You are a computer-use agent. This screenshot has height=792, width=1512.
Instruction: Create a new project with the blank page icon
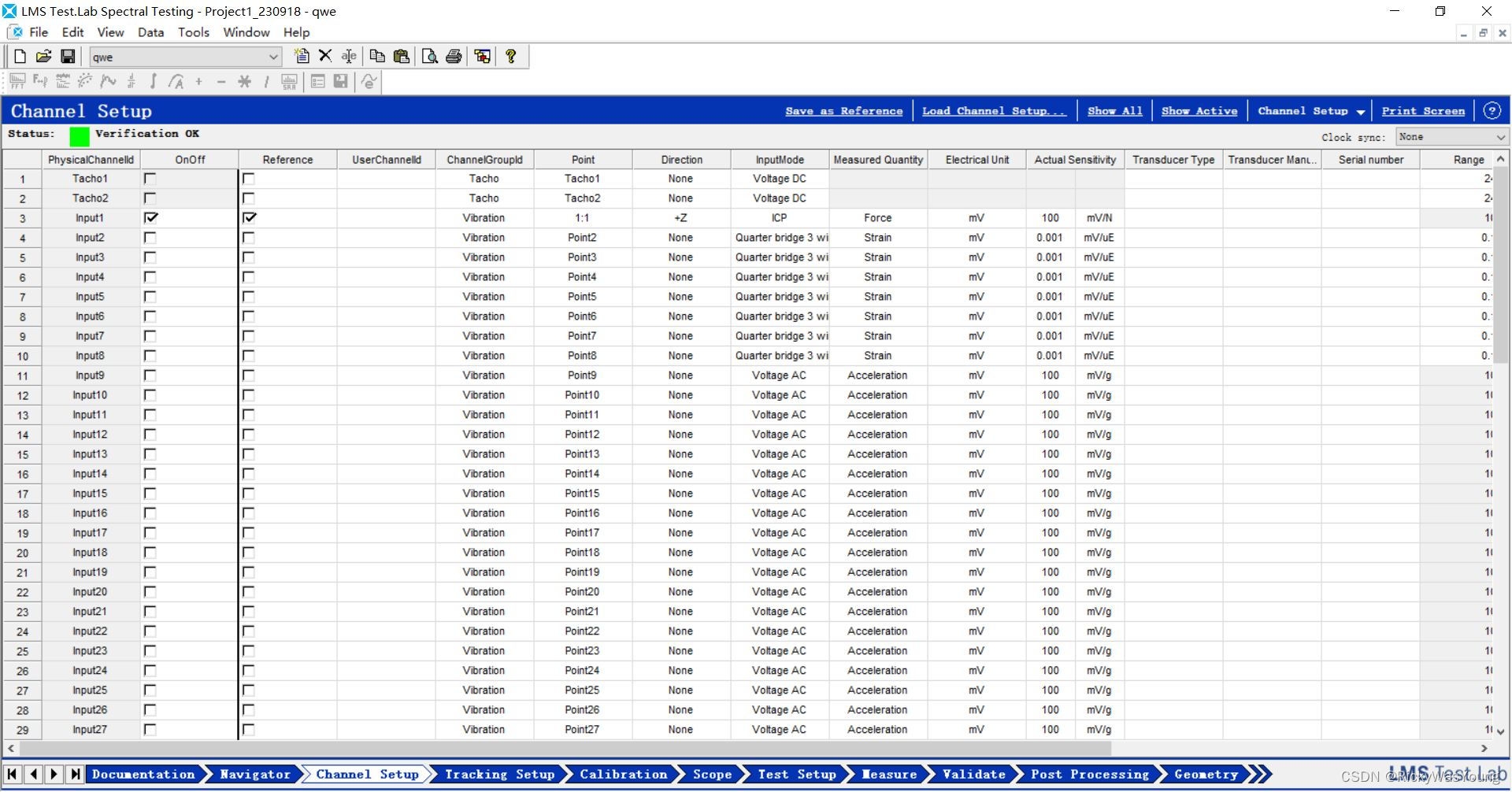(20, 57)
